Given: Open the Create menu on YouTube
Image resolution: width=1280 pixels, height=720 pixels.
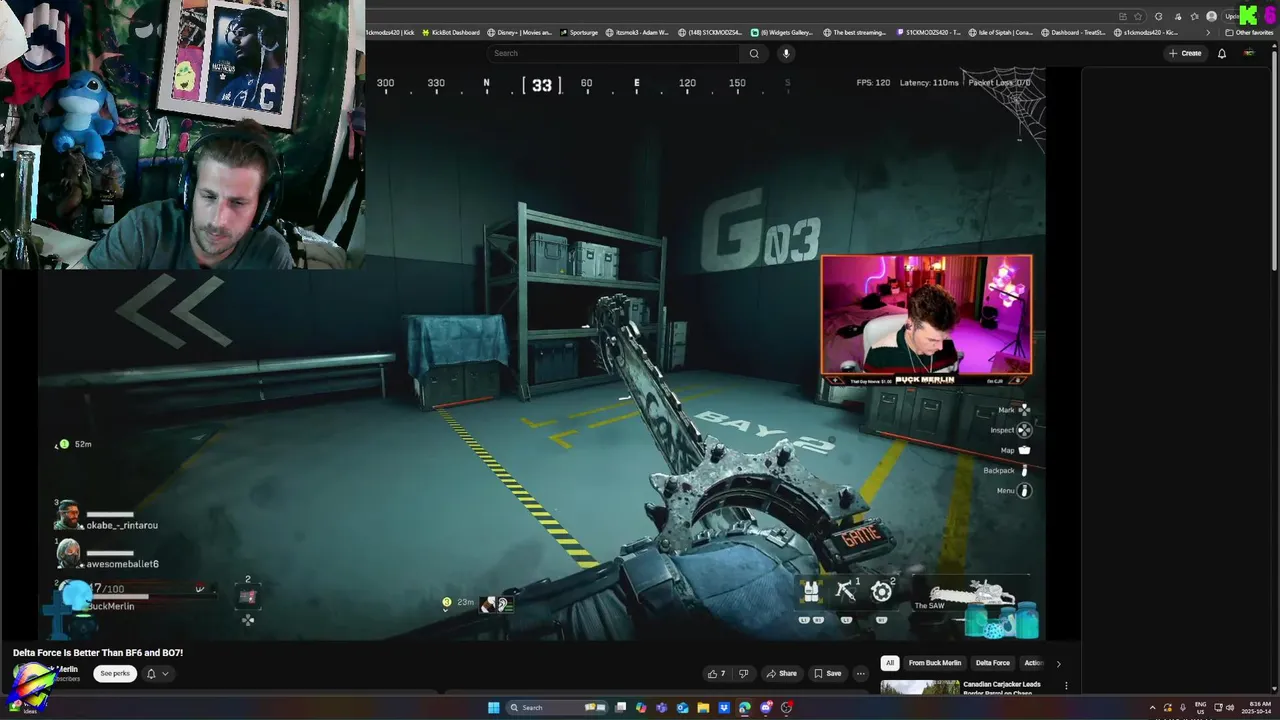Looking at the screenshot, I should coord(1185,53).
